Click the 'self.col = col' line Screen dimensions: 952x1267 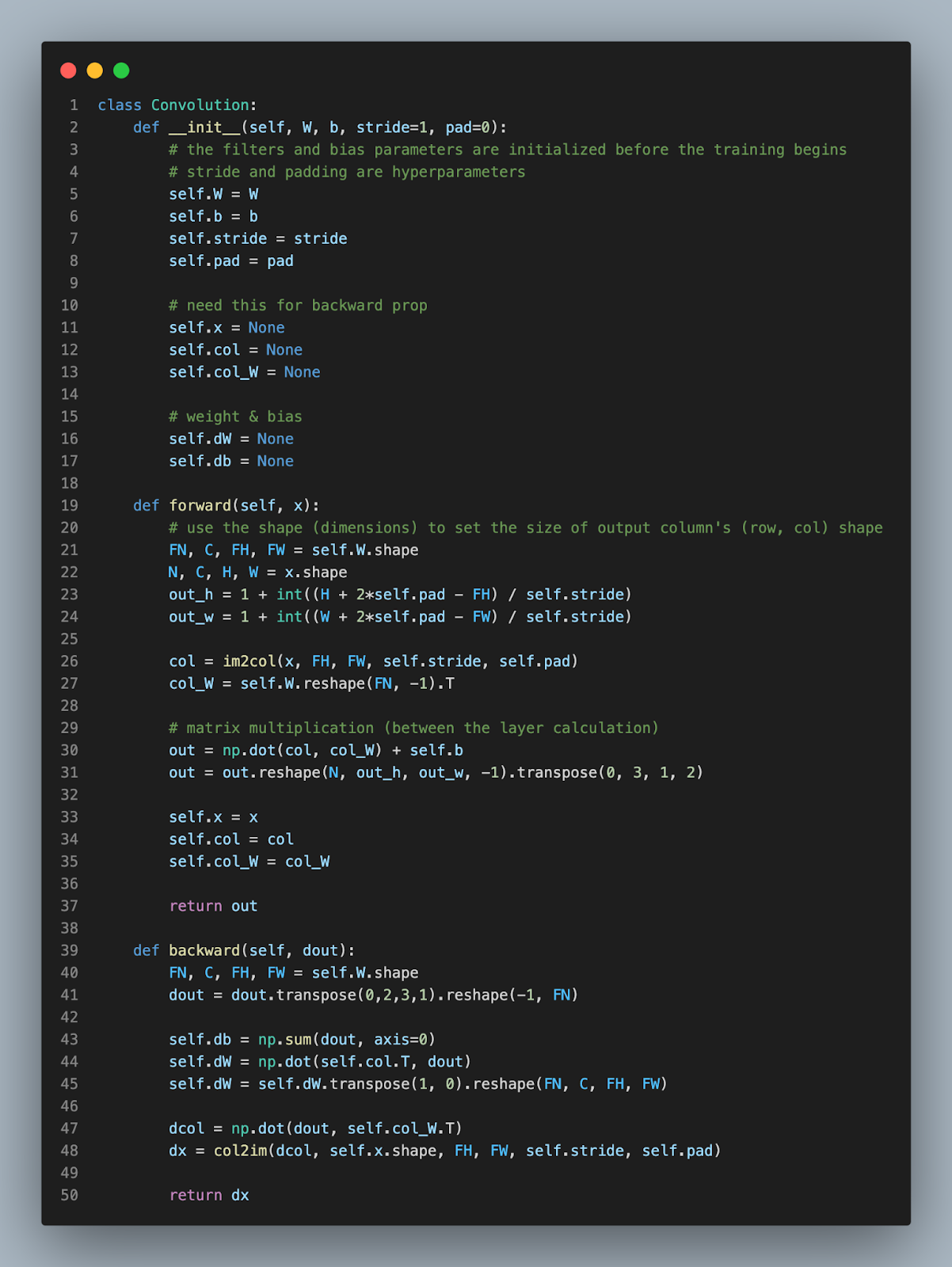231,839
